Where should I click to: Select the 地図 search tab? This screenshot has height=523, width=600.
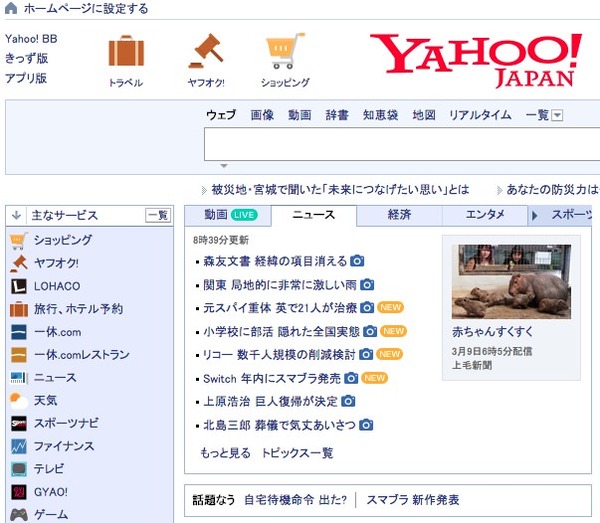coord(424,115)
